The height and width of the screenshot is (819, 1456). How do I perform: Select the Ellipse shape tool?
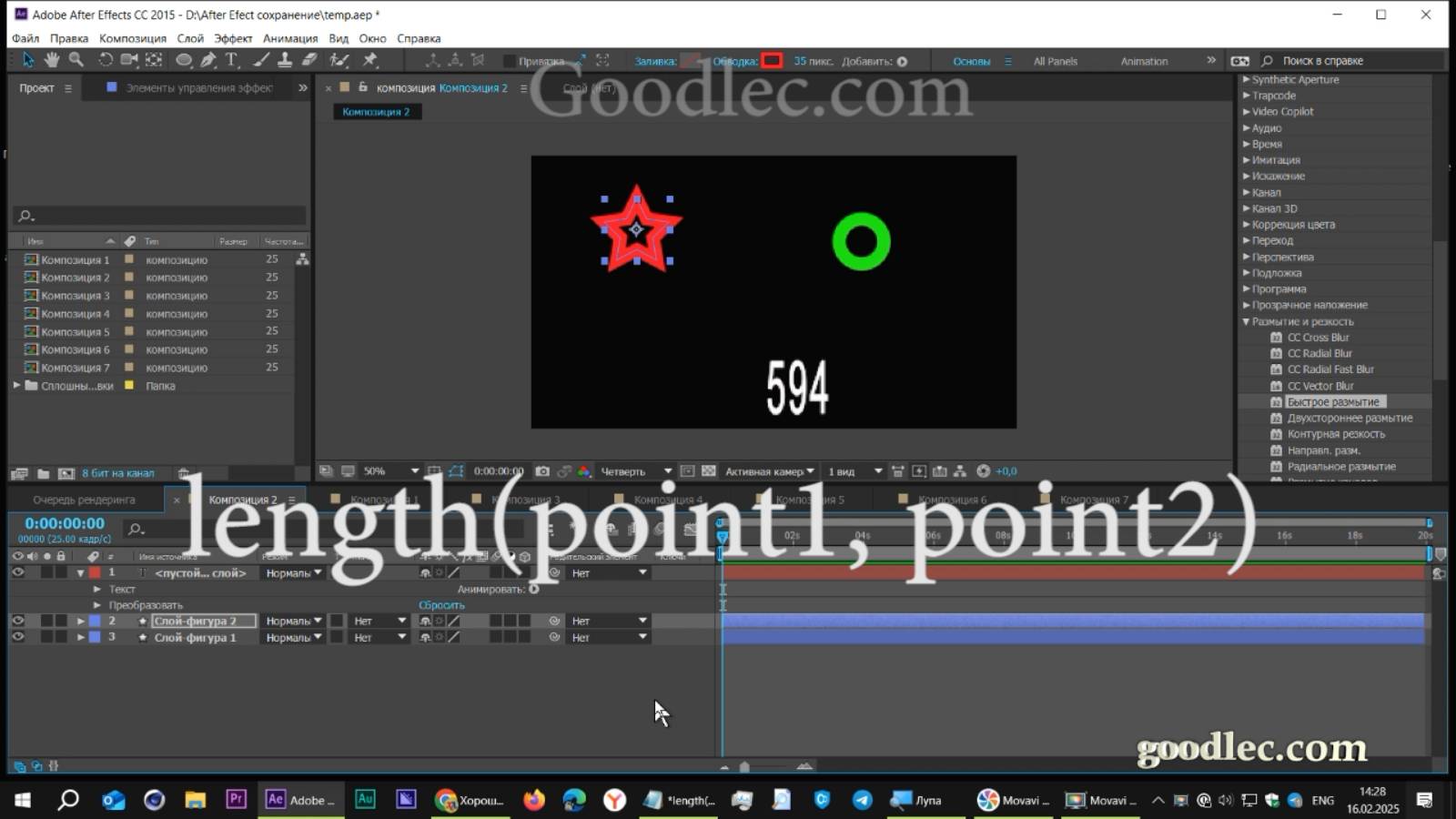tap(184, 60)
